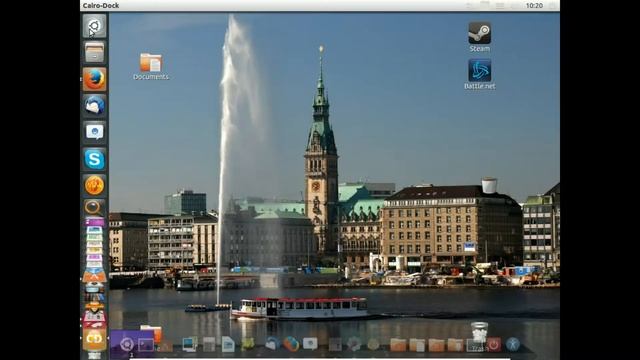The image size is (640, 360).
Task: Click the Ubuntu logo in Cairo-Dock
Action: pos(127,344)
